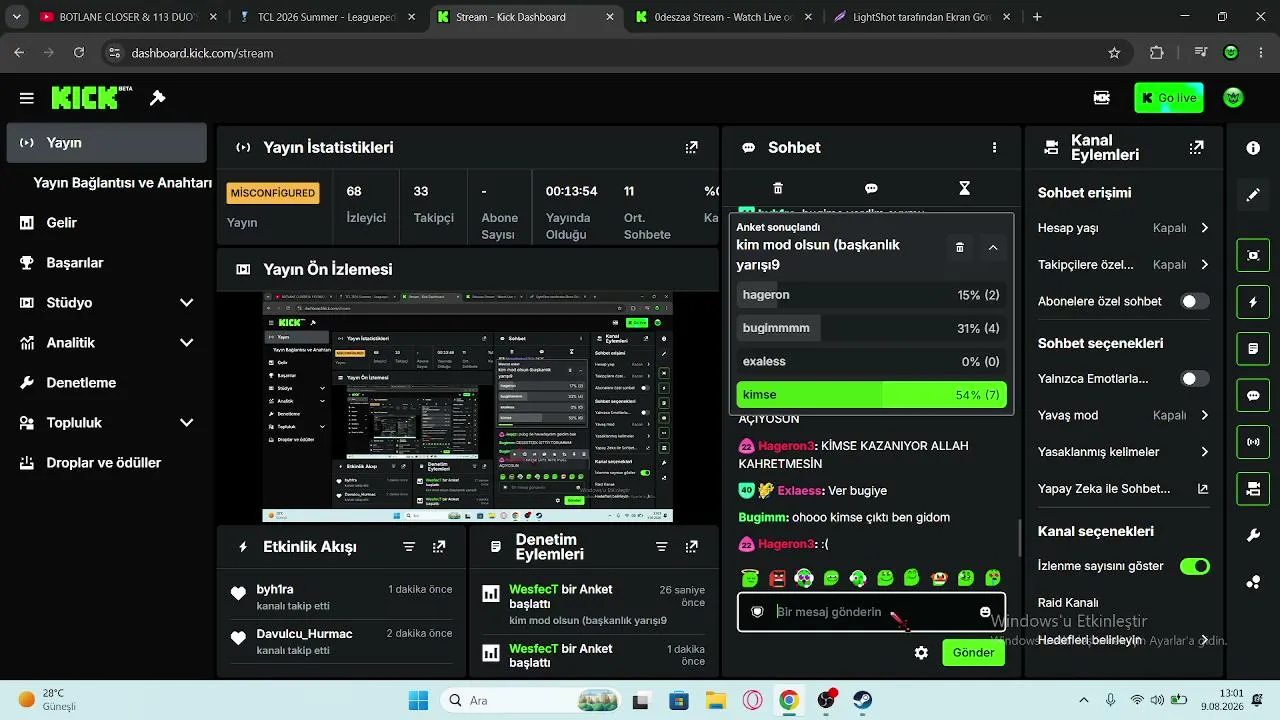Delete the poll using its trash icon
1280x720 pixels.
[960, 247]
